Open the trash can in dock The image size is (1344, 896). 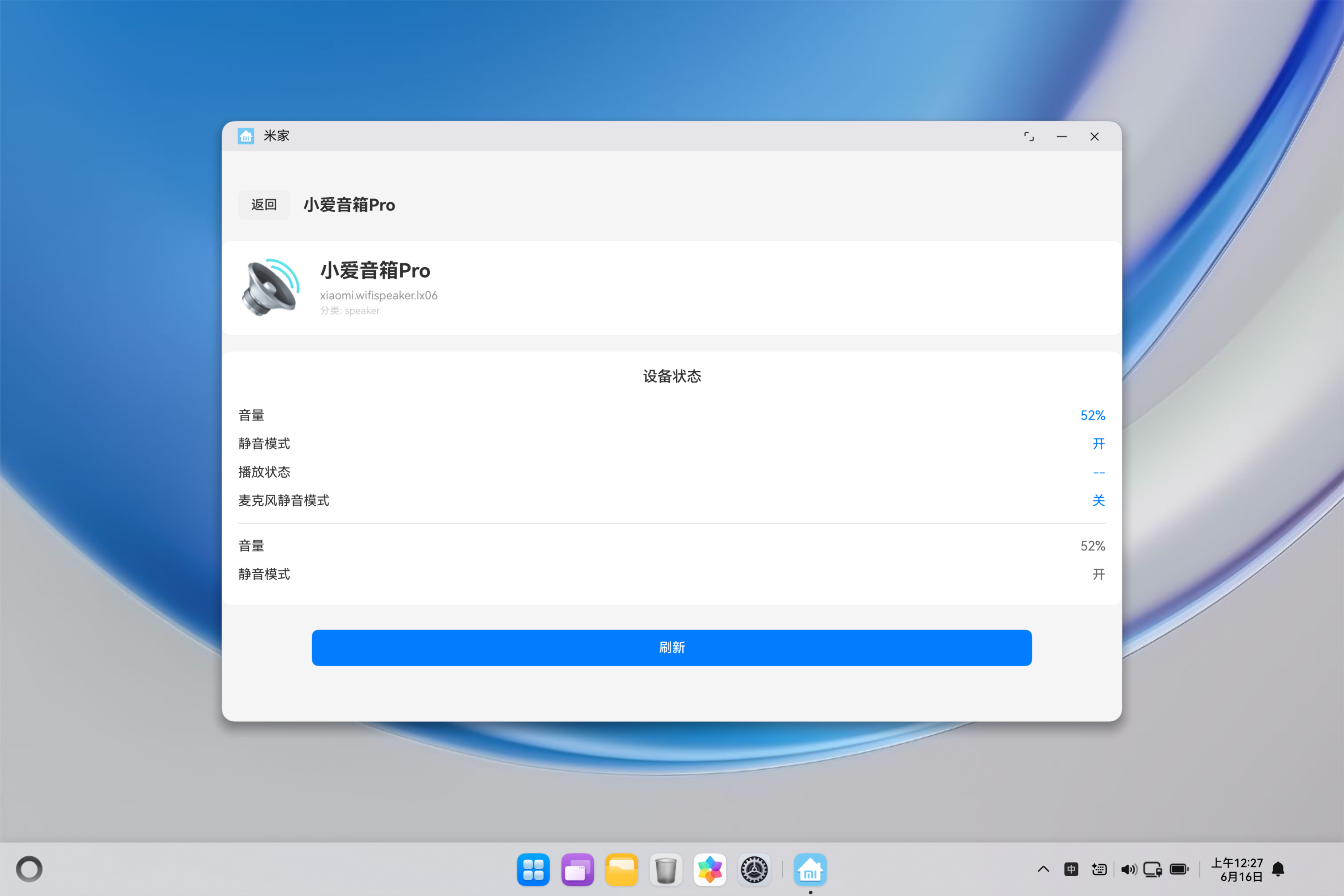pyautogui.click(x=666, y=870)
